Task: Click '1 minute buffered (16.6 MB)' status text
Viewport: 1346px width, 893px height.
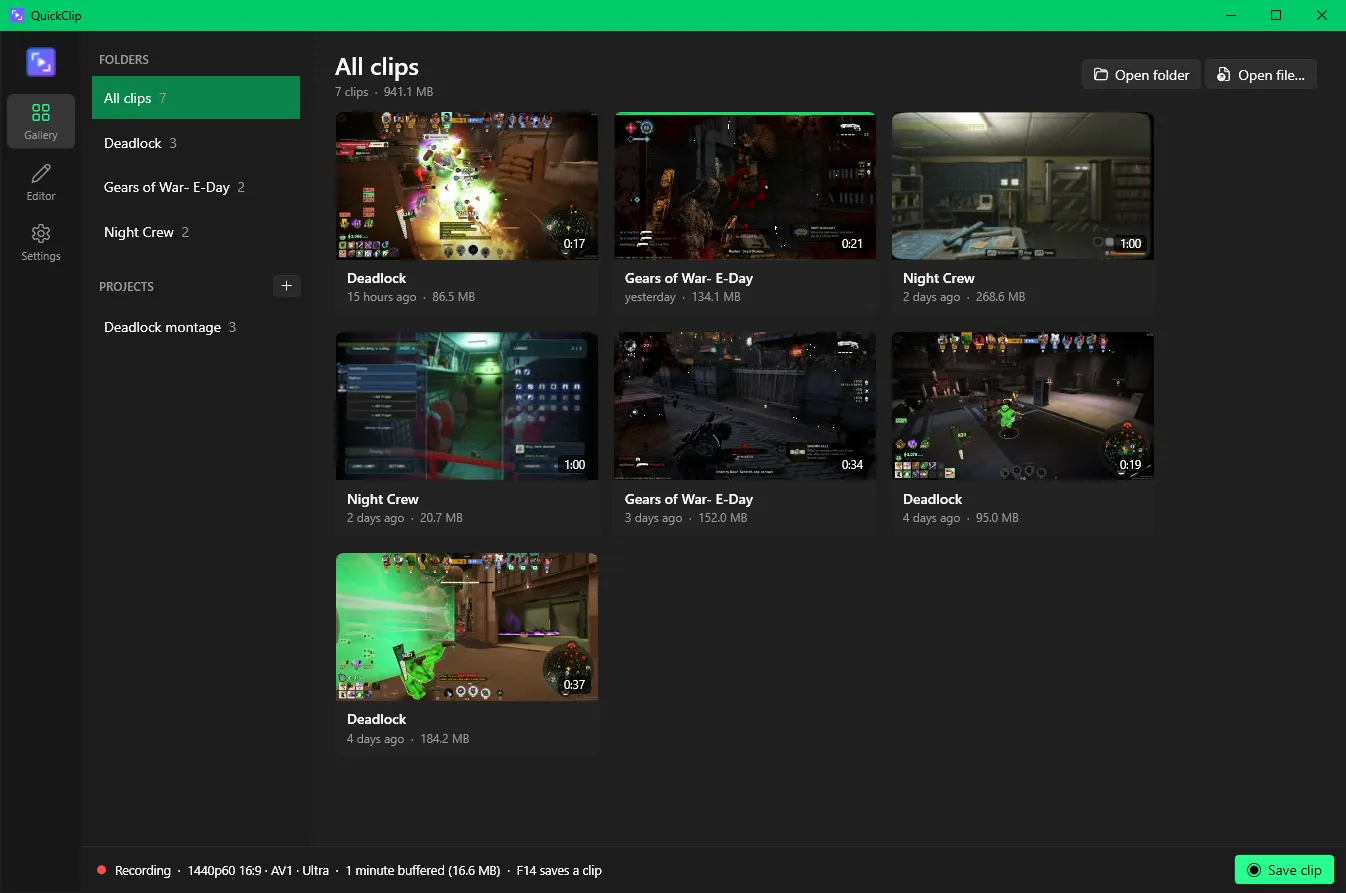Action: [423, 870]
